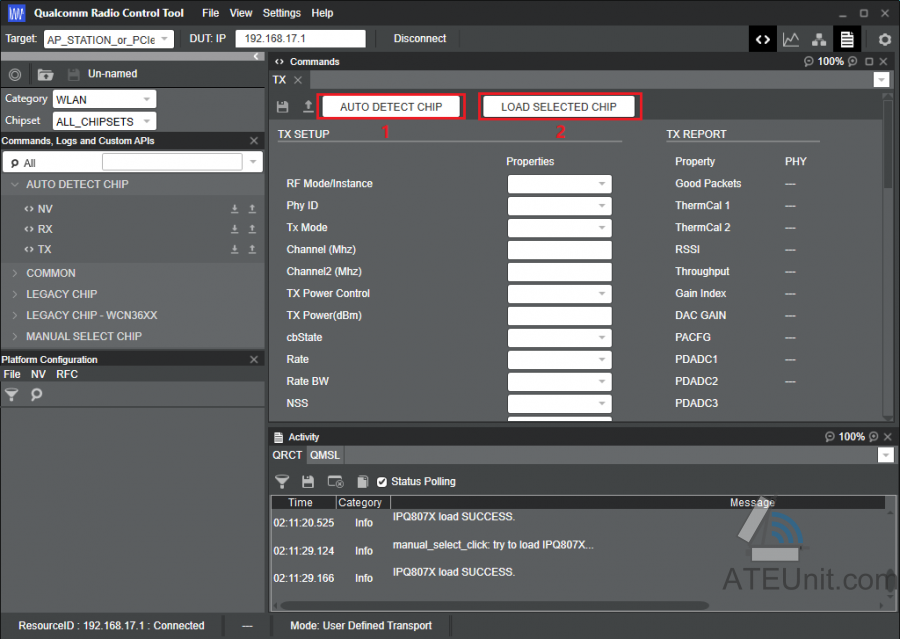Viewport: 900px width, 639px height.
Task: Open the TX Power Control dropdown
Action: [560, 293]
